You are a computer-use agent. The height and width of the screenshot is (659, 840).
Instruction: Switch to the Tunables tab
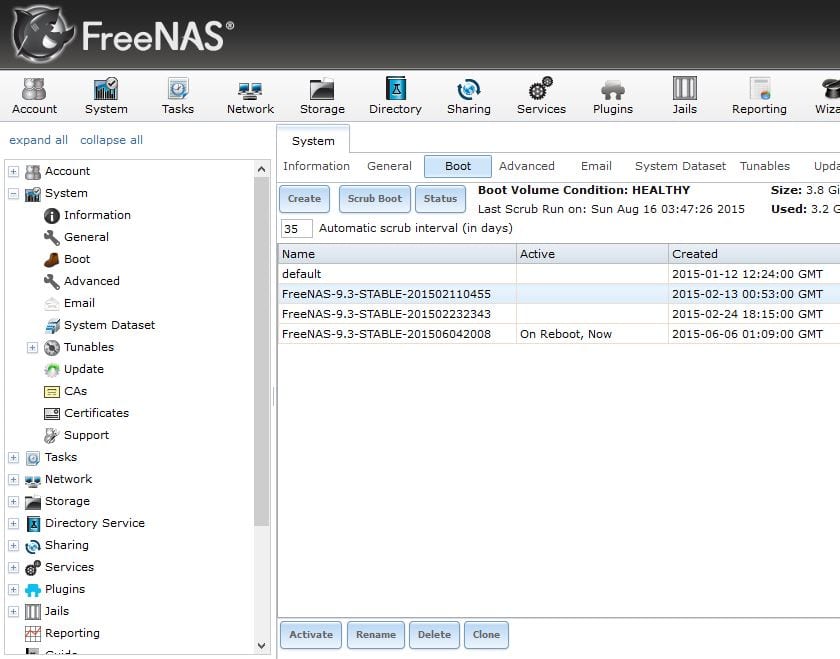[764, 166]
